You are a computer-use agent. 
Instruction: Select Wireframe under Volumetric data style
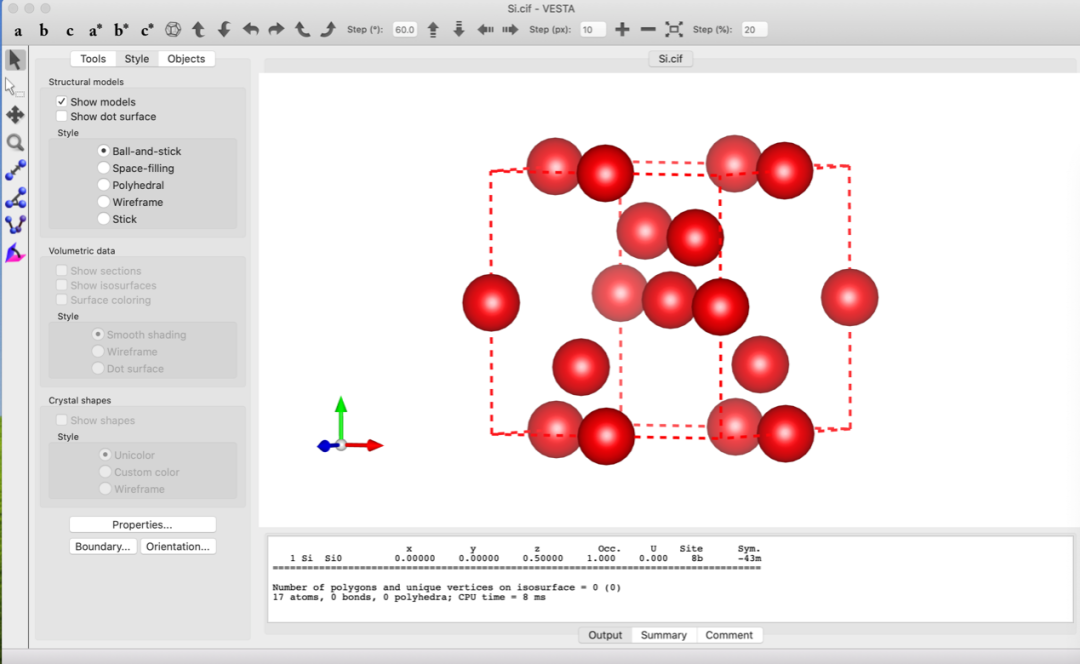(x=98, y=351)
